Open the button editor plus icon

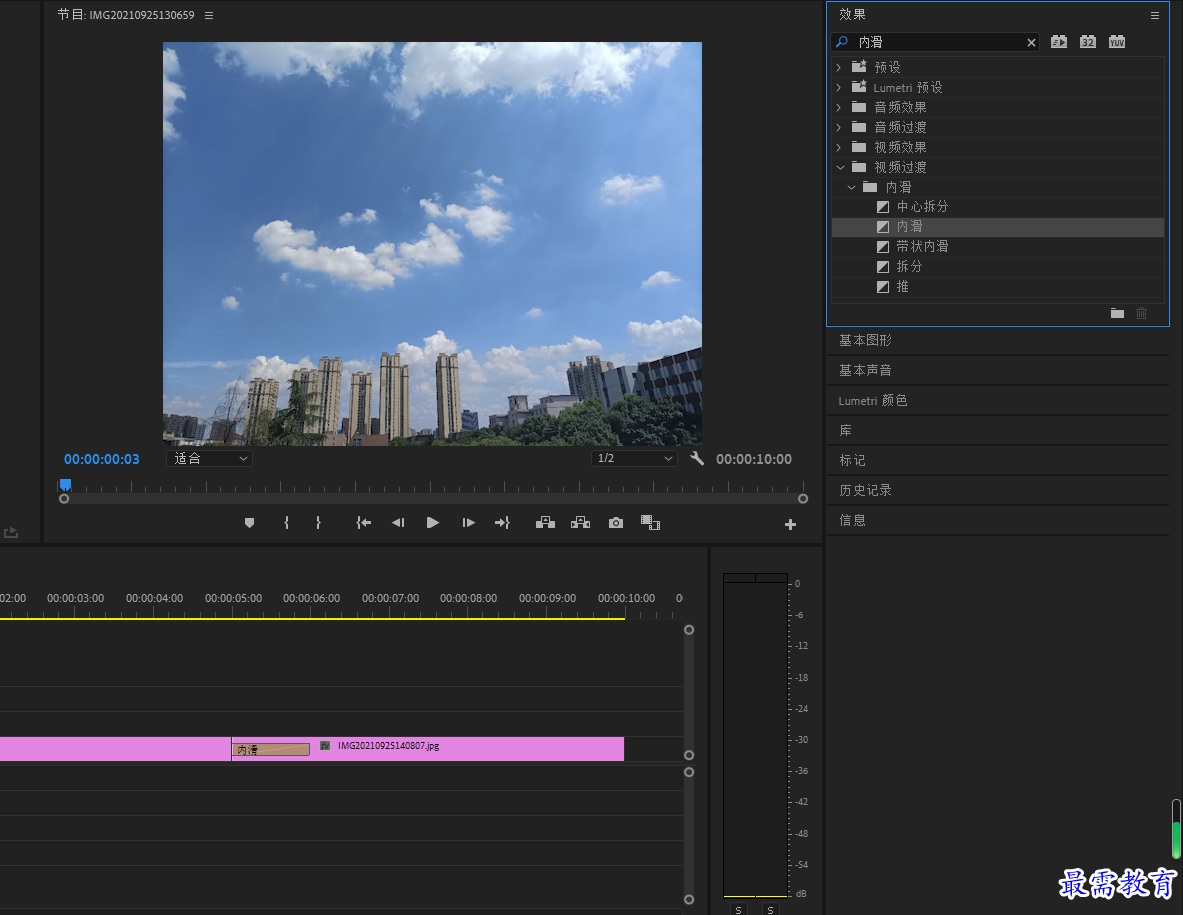click(790, 524)
